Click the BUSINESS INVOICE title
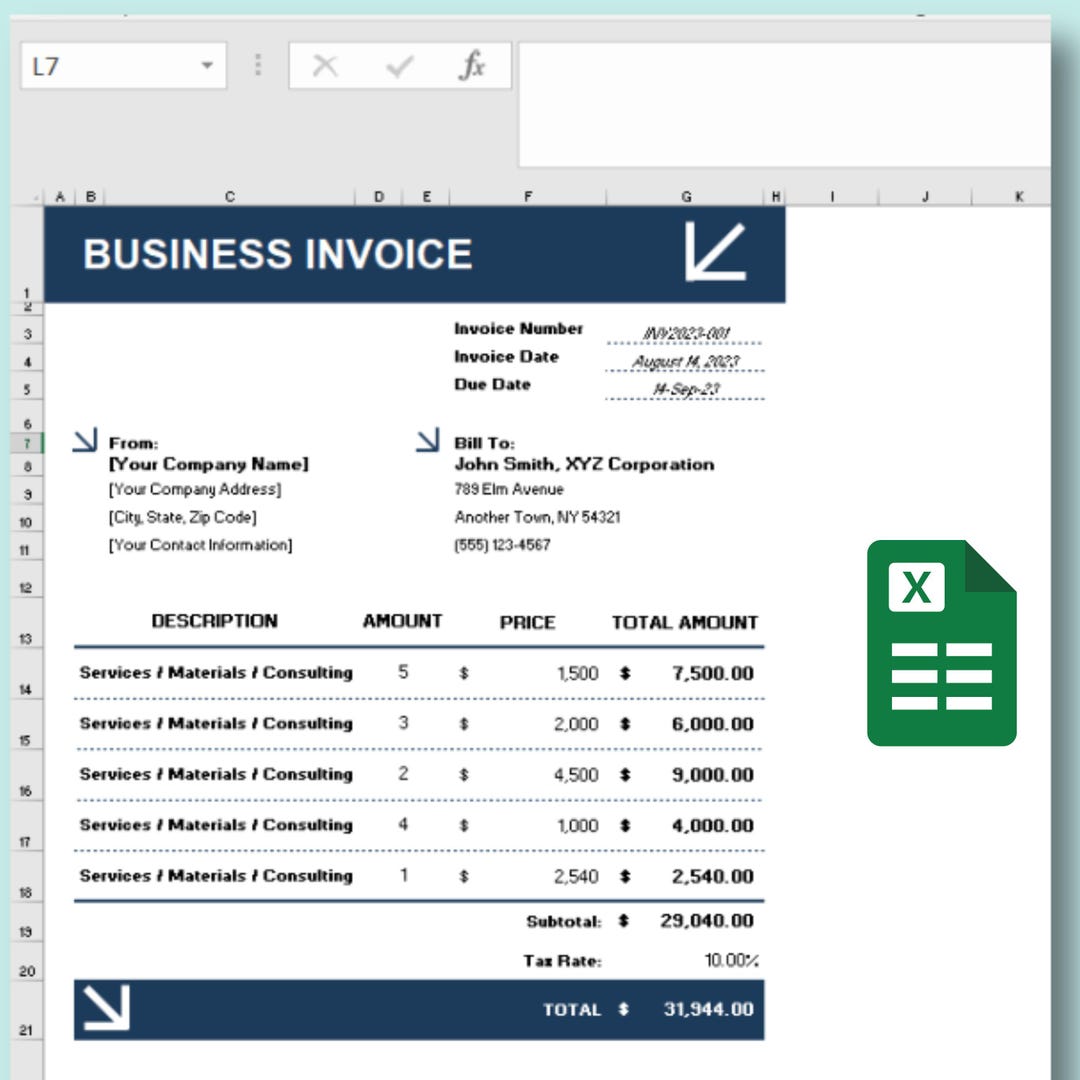Image resolution: width=1080 pixels, height=1080 pixels. click(x=278, y=253)
